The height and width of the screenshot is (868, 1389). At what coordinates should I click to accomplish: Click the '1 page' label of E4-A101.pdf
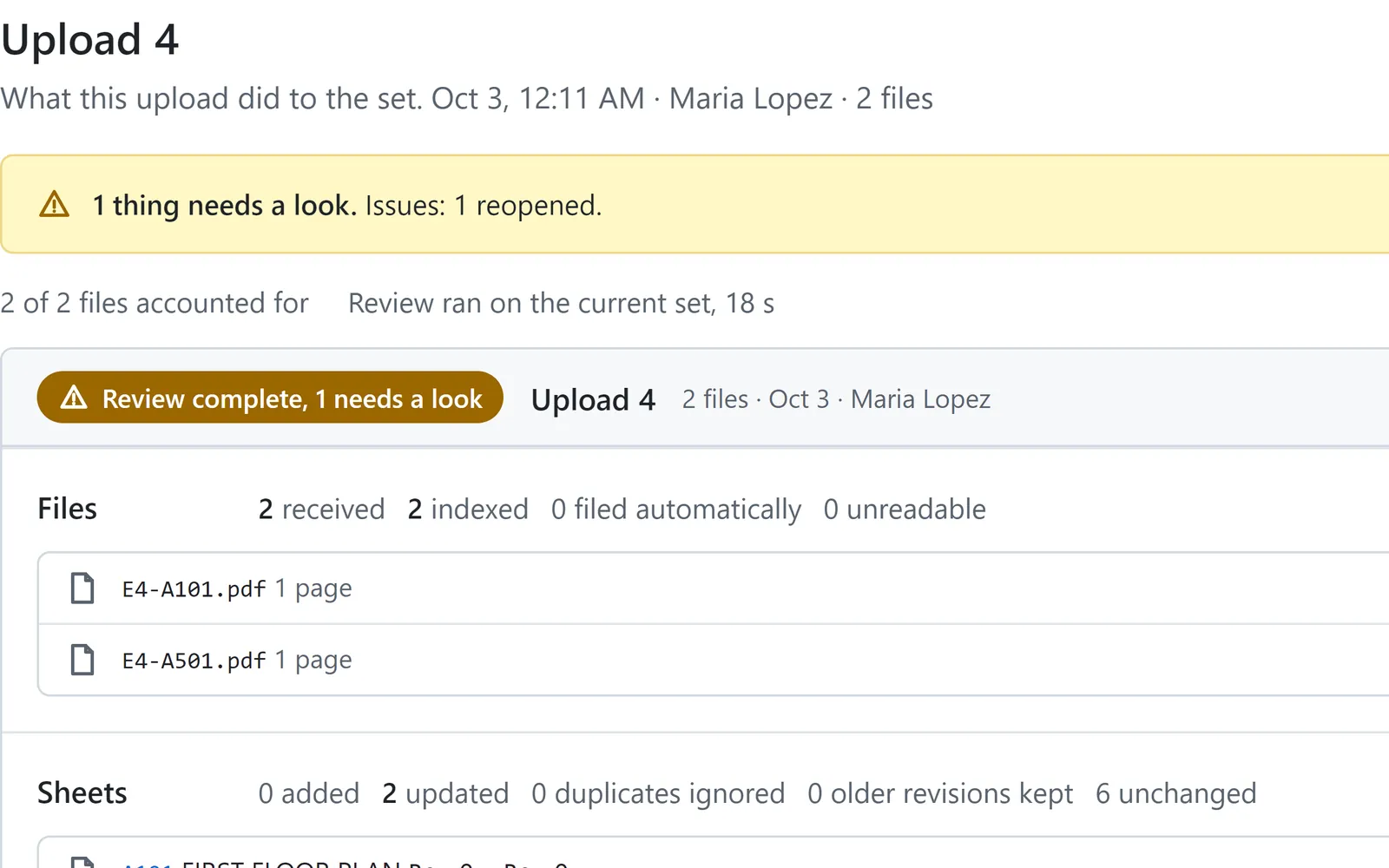click(x=313, y=589)
